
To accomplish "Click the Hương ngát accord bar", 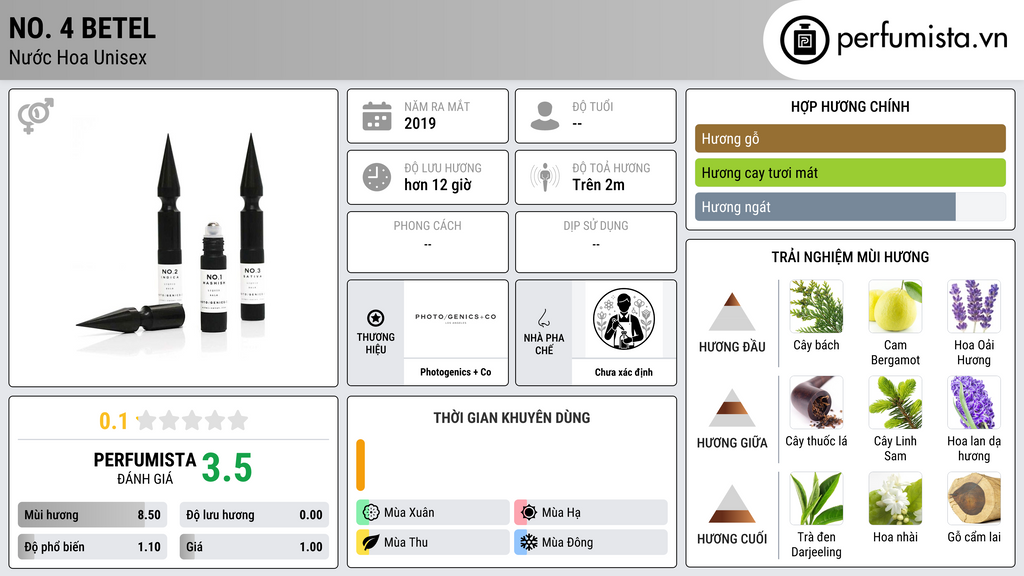I will [x=850, y=207].
